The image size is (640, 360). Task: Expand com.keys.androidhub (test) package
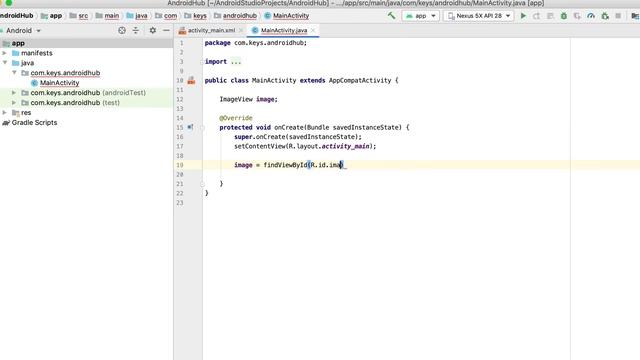[14, 102]
